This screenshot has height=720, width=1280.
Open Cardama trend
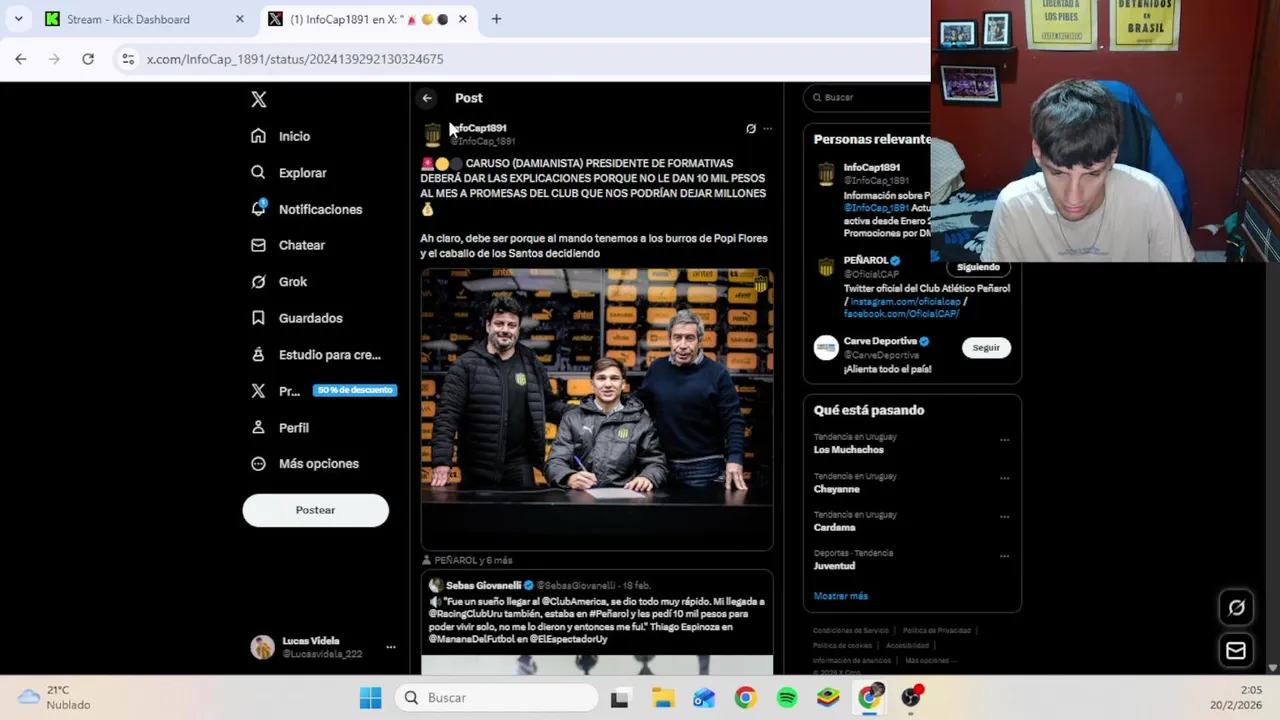(835, 527)
